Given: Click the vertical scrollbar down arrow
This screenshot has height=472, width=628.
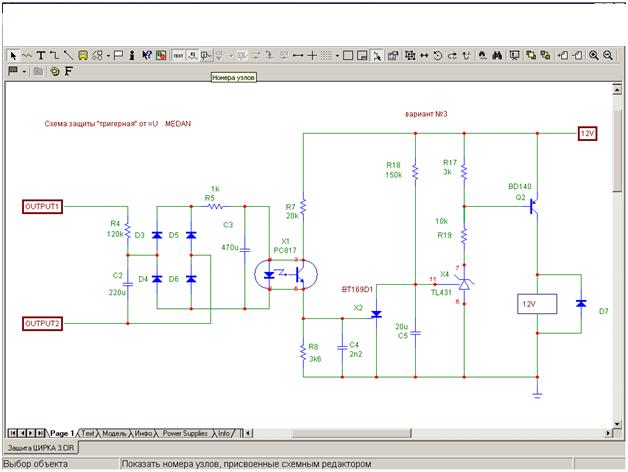Looking at the screenshot, I should point(617,424).
